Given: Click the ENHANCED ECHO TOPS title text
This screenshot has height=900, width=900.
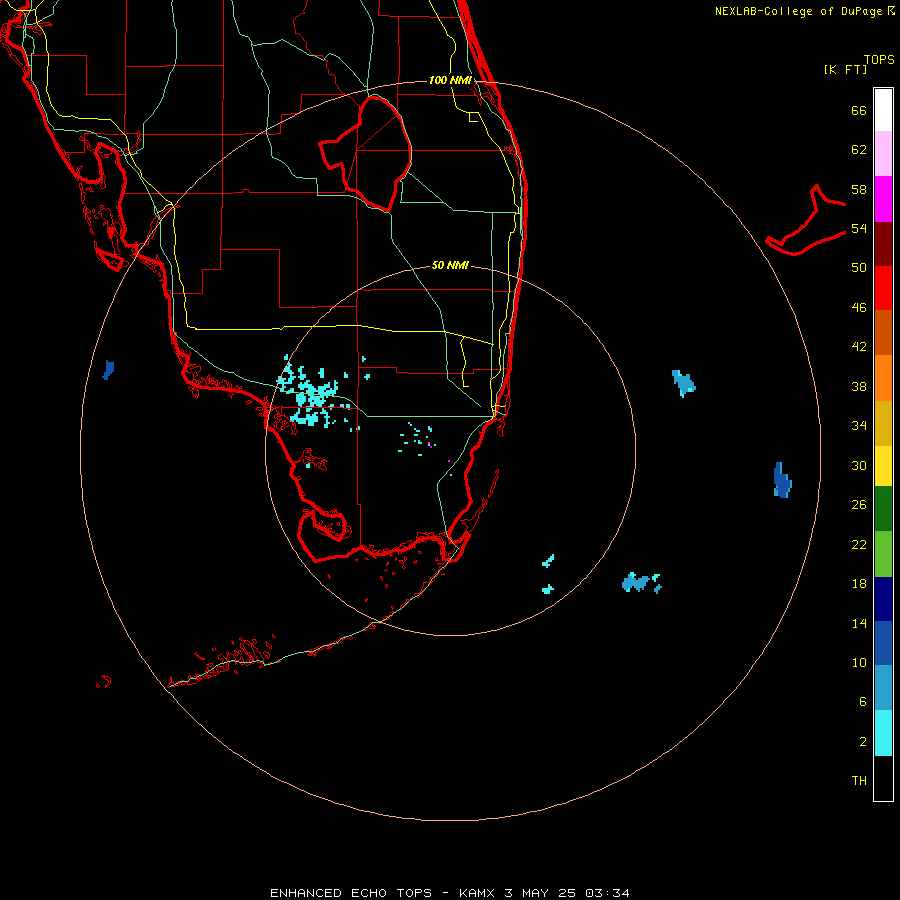Looking at the screenshot, I should [x=351, y=893].
